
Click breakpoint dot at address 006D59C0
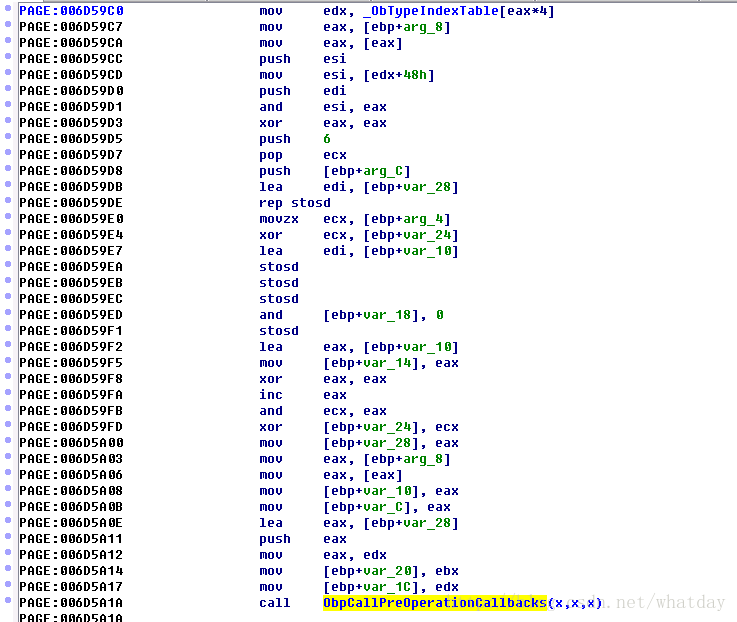(x=8, y=8)
